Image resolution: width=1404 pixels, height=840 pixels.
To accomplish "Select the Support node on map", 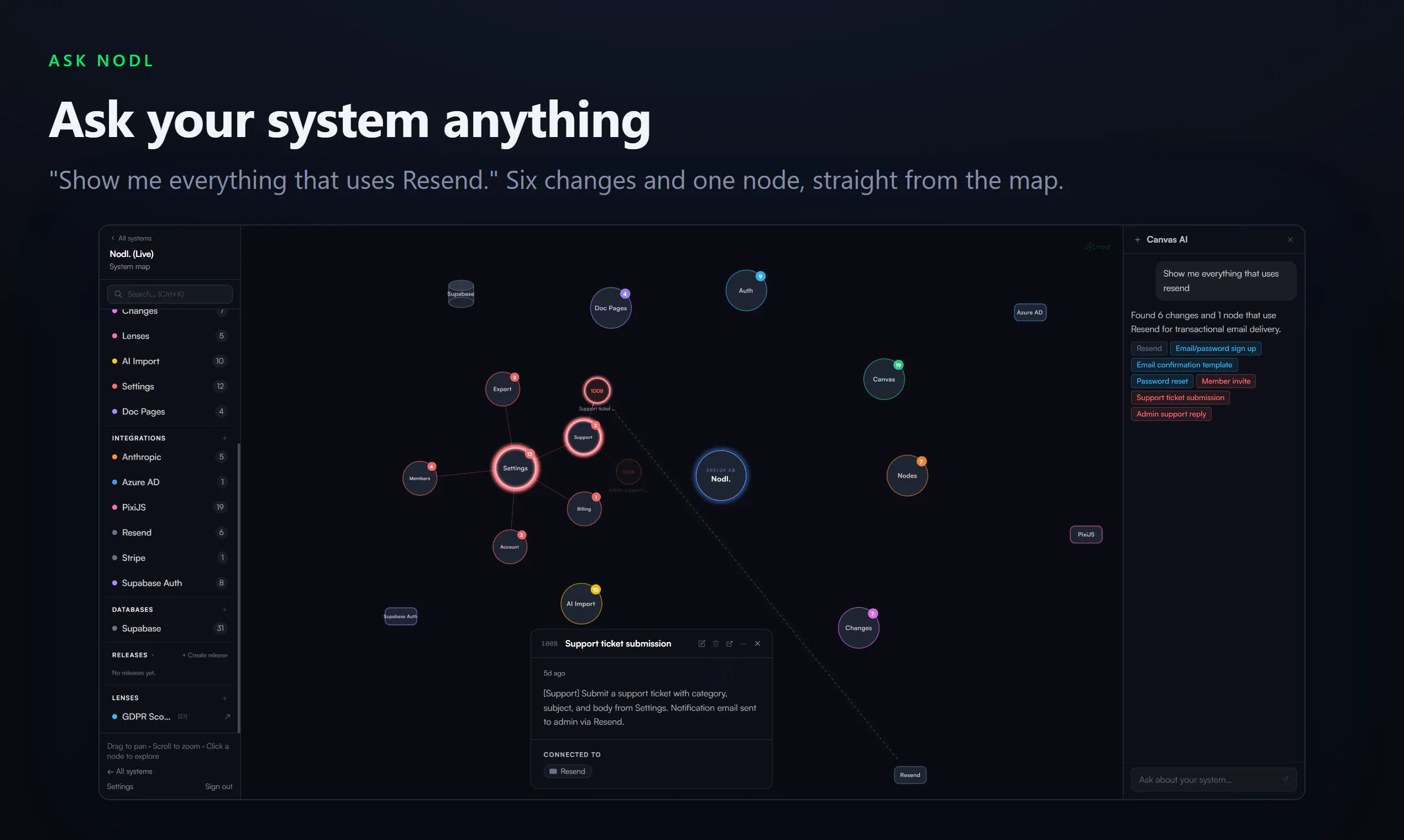I will pos(583,437).
